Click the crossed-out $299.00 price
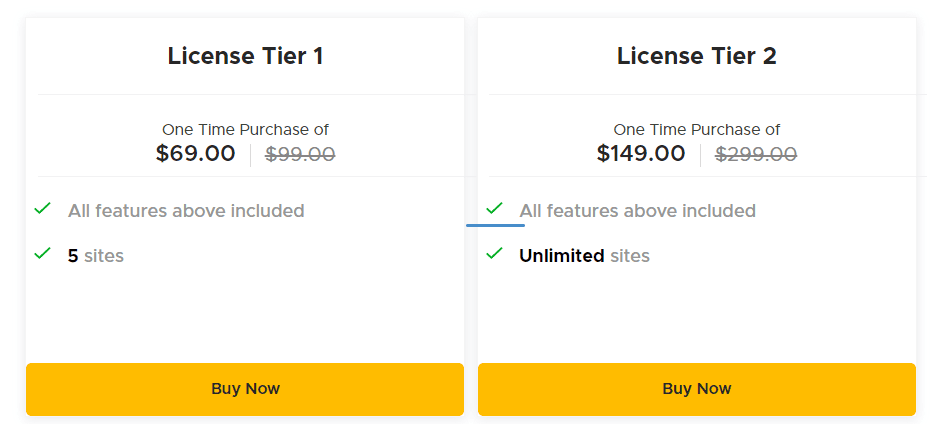This screenshot has height=424, width=943. pyautogui.click(x=756, y=154)
